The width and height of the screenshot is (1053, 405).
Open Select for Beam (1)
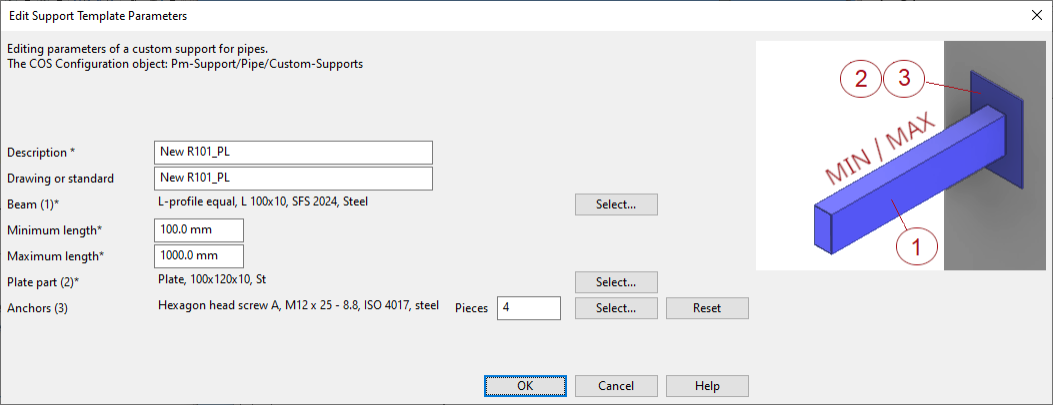tap(616, 204)
